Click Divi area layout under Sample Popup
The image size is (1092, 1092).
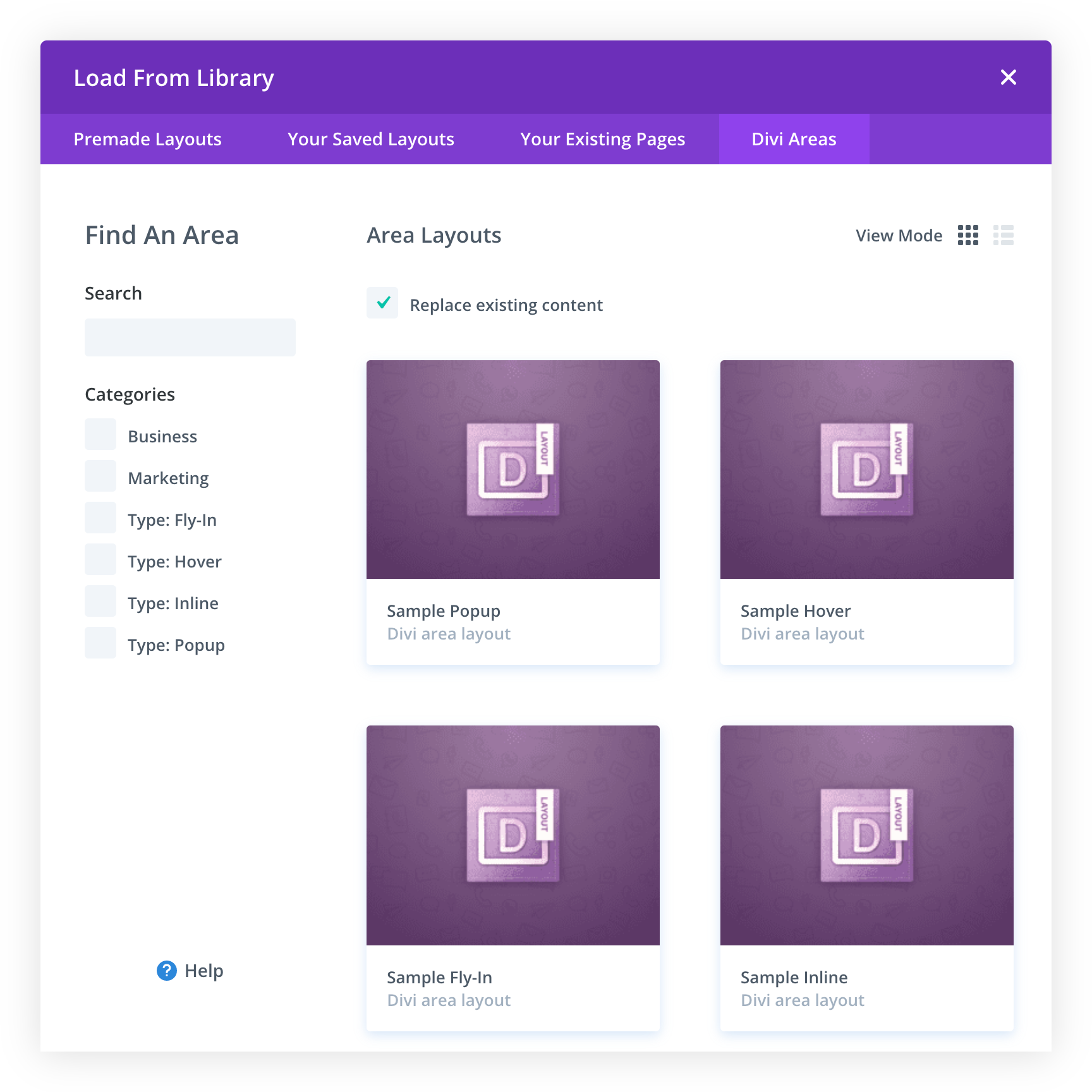449,634
